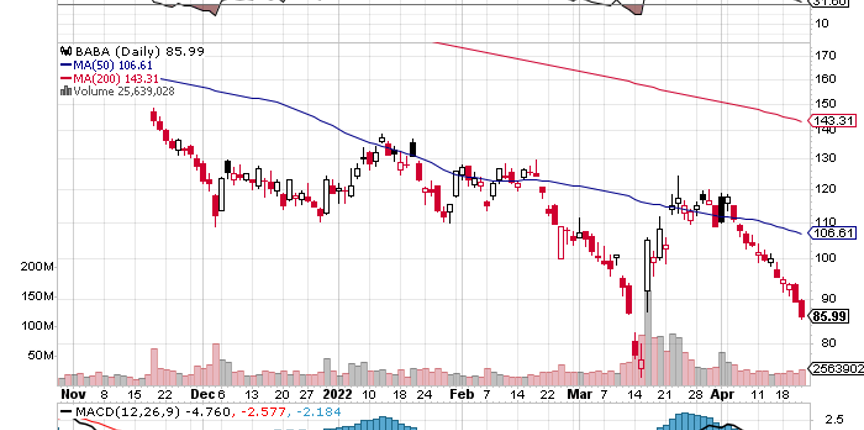Click the Dec month label

click(x=204, y=395)
